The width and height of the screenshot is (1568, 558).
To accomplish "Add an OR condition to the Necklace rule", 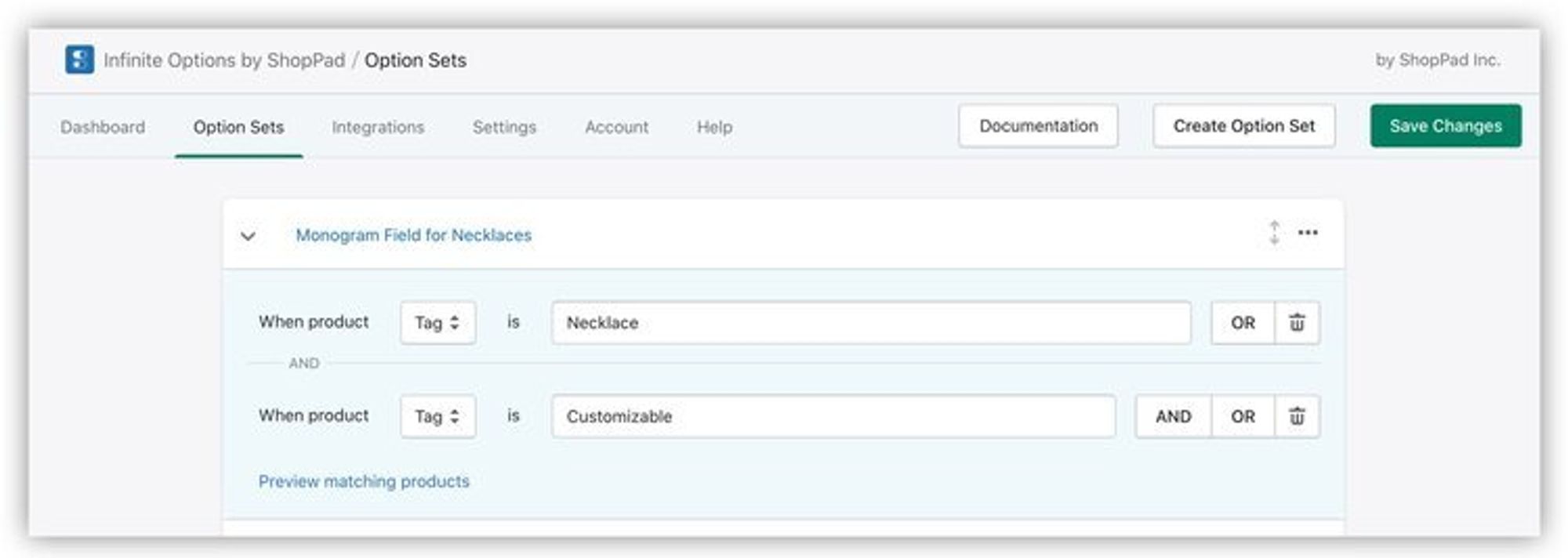I will pyautogui.click(x=1243, y=322).
